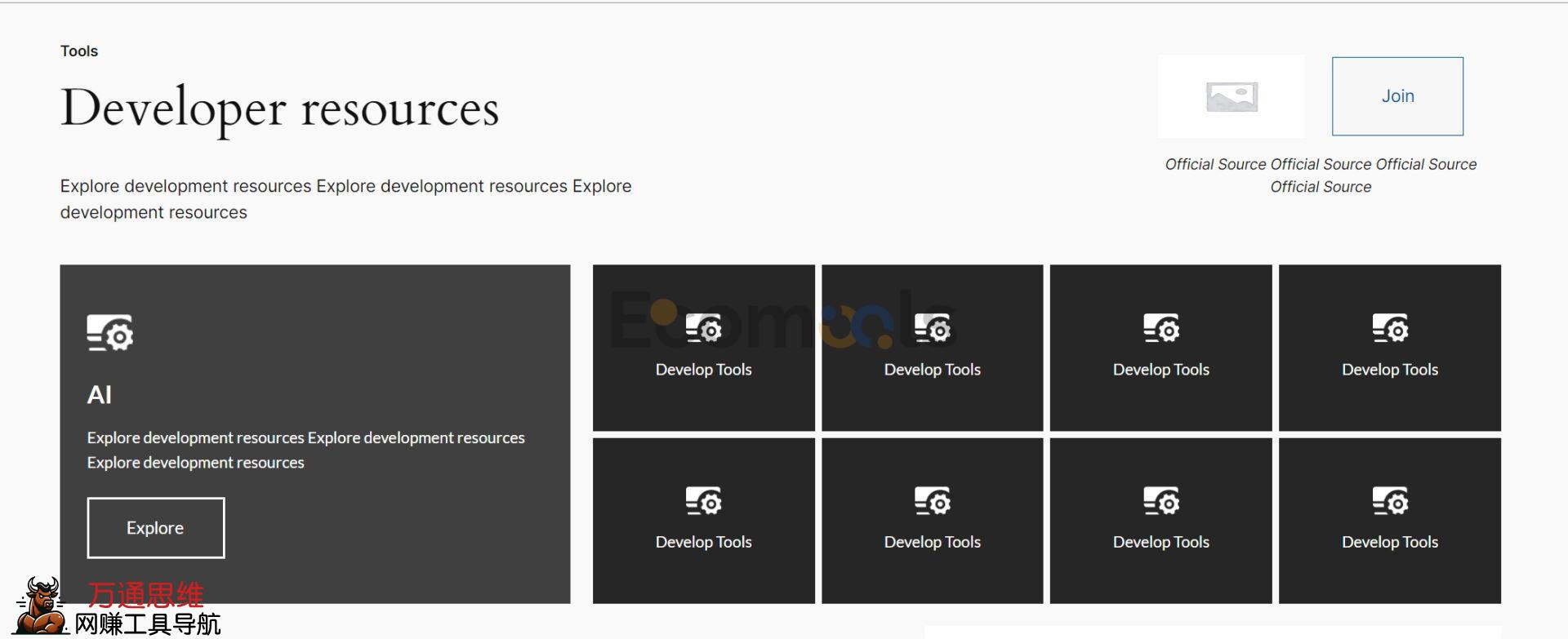Click icon in third bottom-row Develop Tools tile
This screenshot has width=1568, height=639.
[x=1160, y=501]
